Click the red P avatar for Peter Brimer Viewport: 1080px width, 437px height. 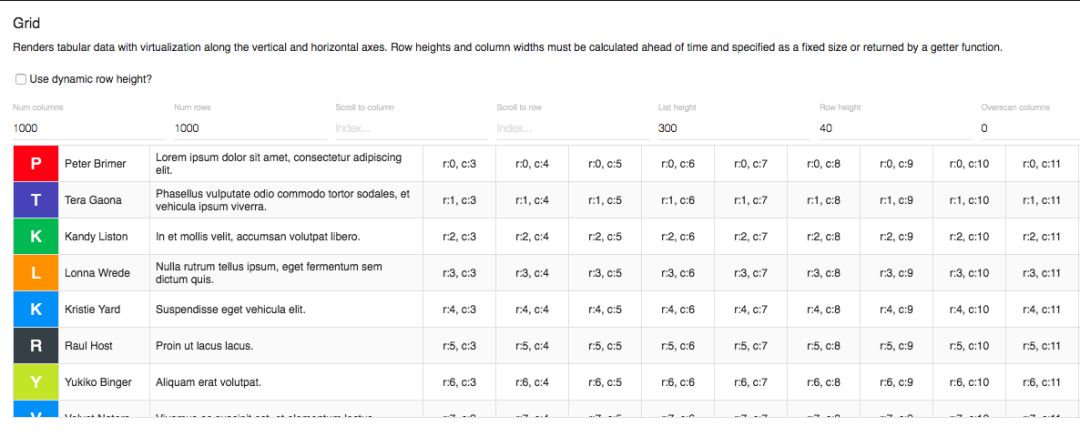tap(37, 163)
